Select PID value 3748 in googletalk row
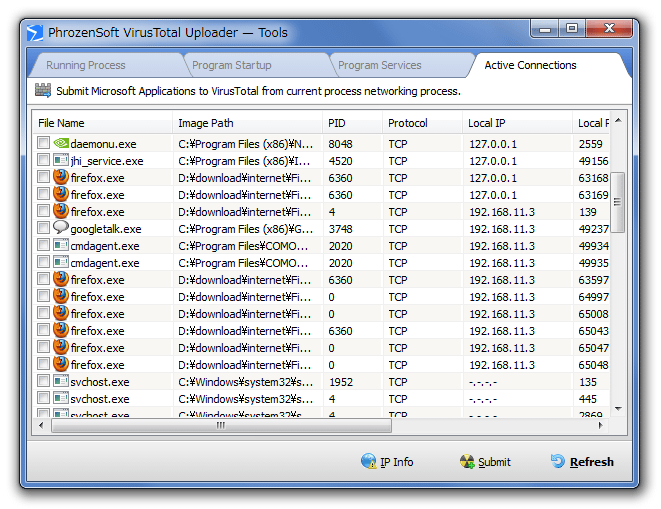Viewport: 661px width, 509px height. tap(340, 229)
